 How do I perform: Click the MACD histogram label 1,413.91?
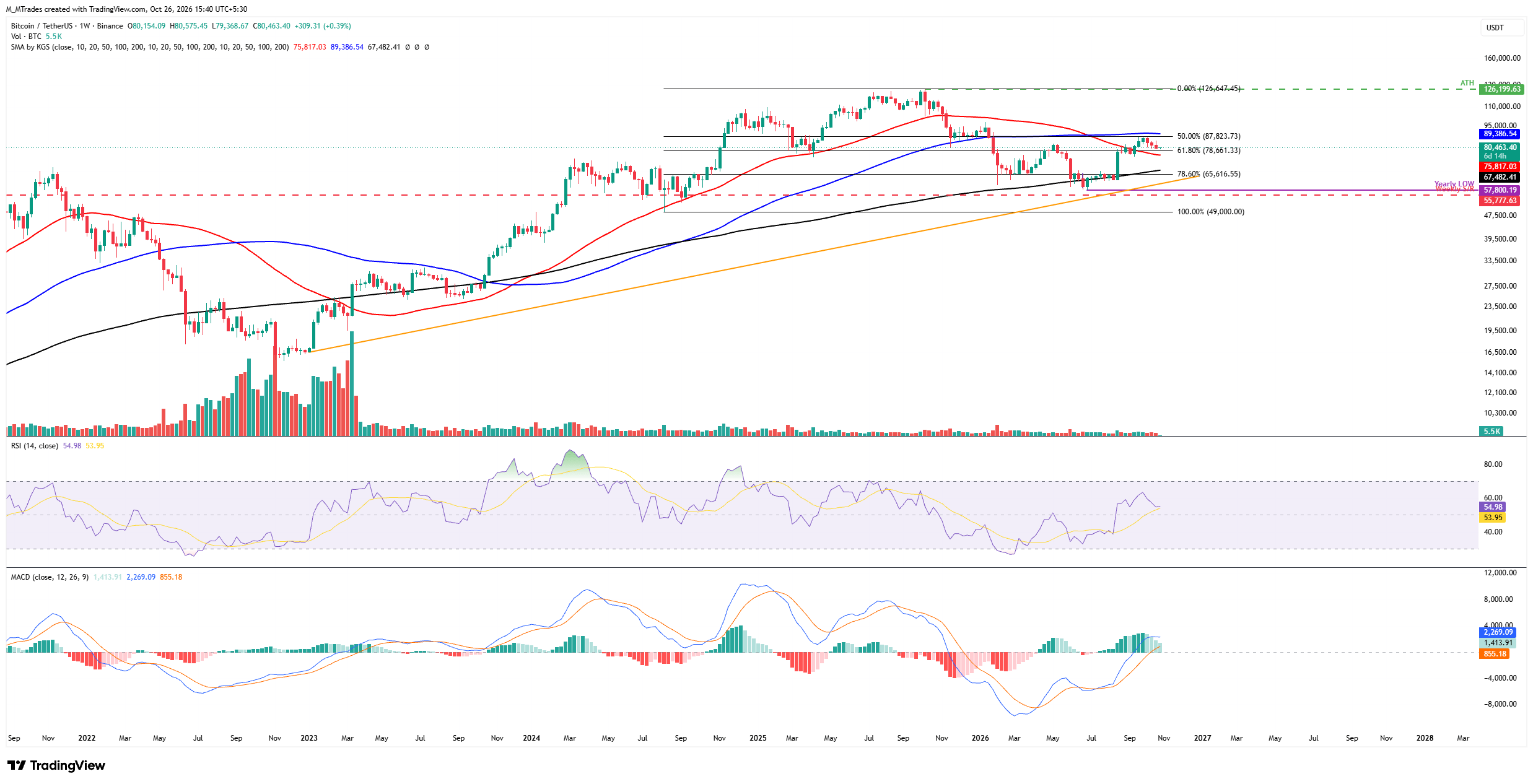click(x=1498, y=643)
